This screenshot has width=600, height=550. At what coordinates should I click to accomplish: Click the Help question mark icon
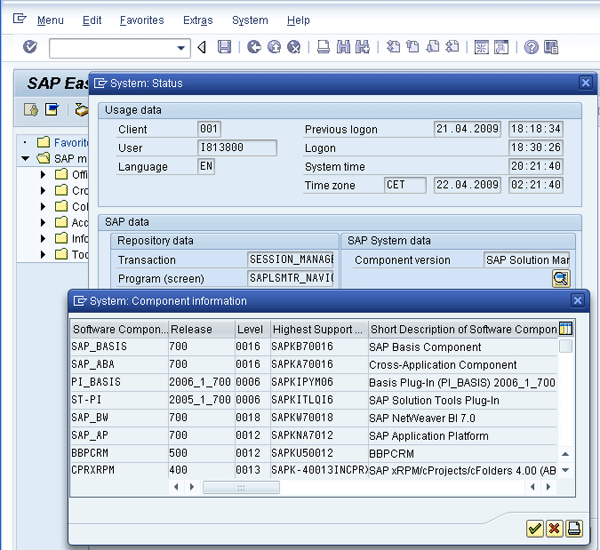[x=530, y=47]
